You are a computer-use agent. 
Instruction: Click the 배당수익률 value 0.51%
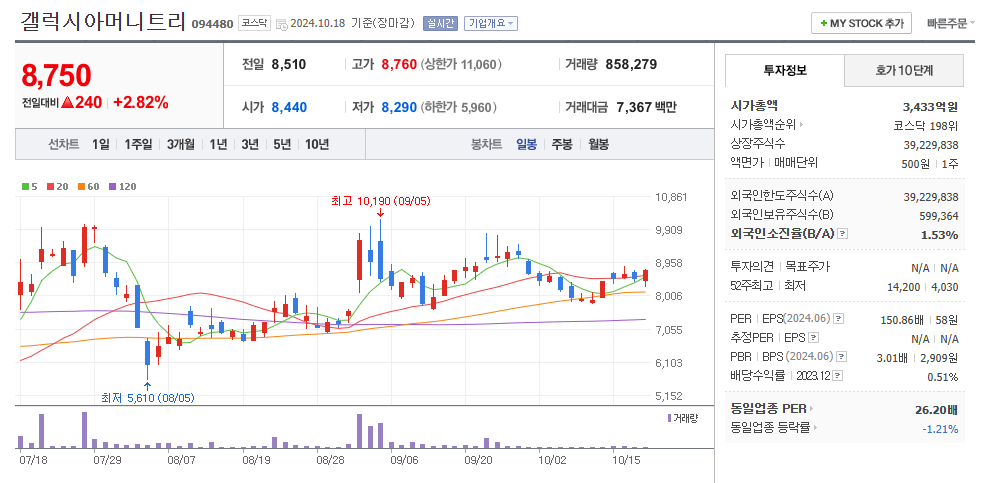[945, 377]
